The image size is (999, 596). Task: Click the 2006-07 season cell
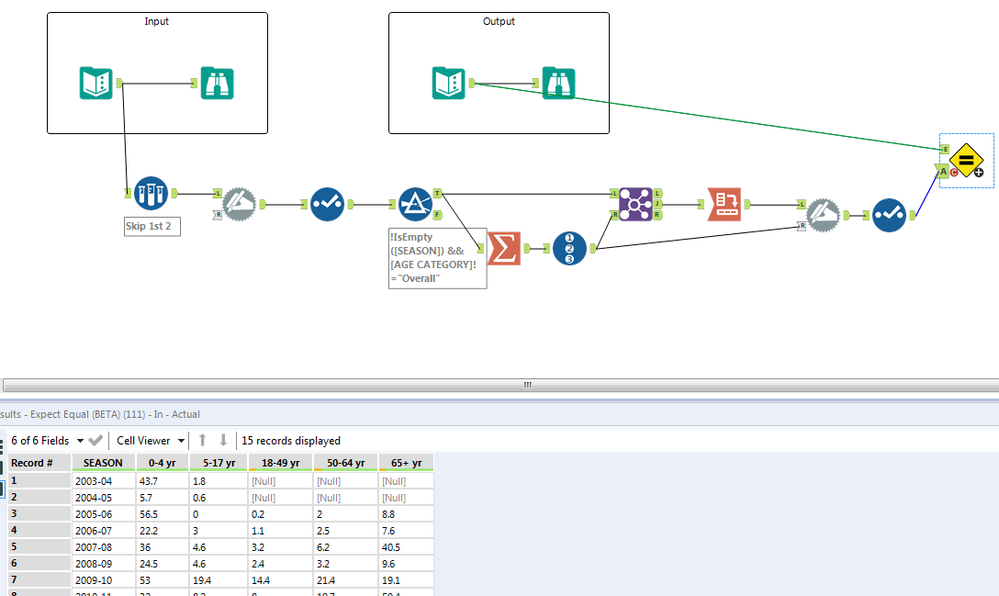[x=103, y=531]
